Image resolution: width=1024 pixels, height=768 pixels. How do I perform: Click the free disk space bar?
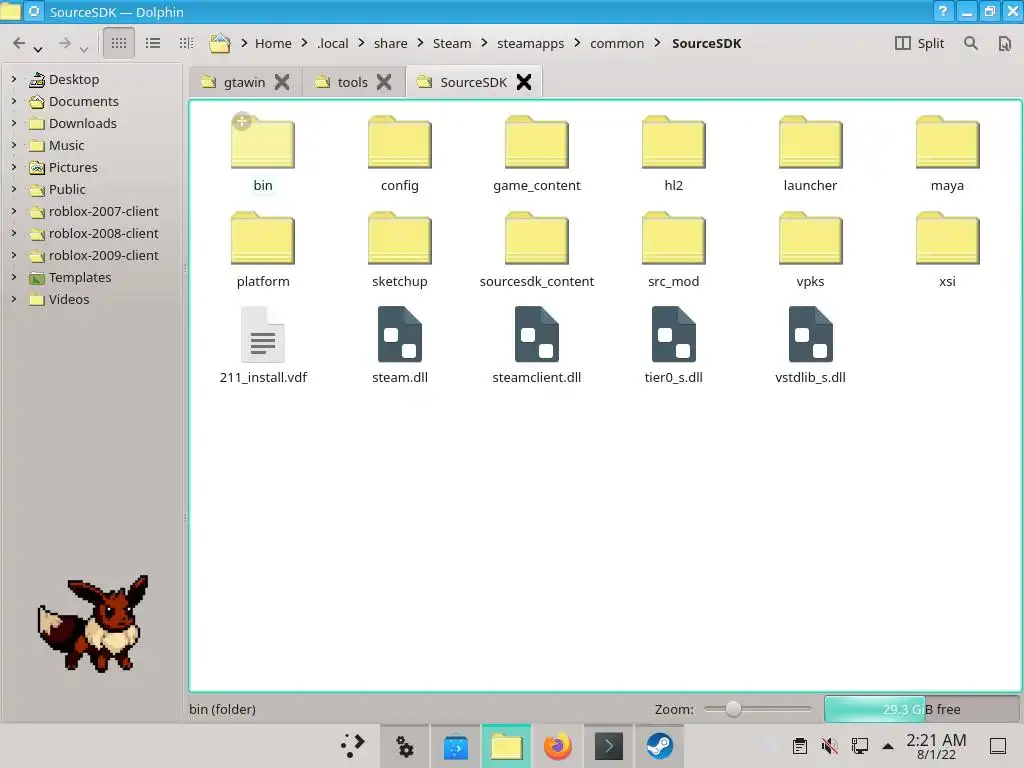(x=921, y=709)
